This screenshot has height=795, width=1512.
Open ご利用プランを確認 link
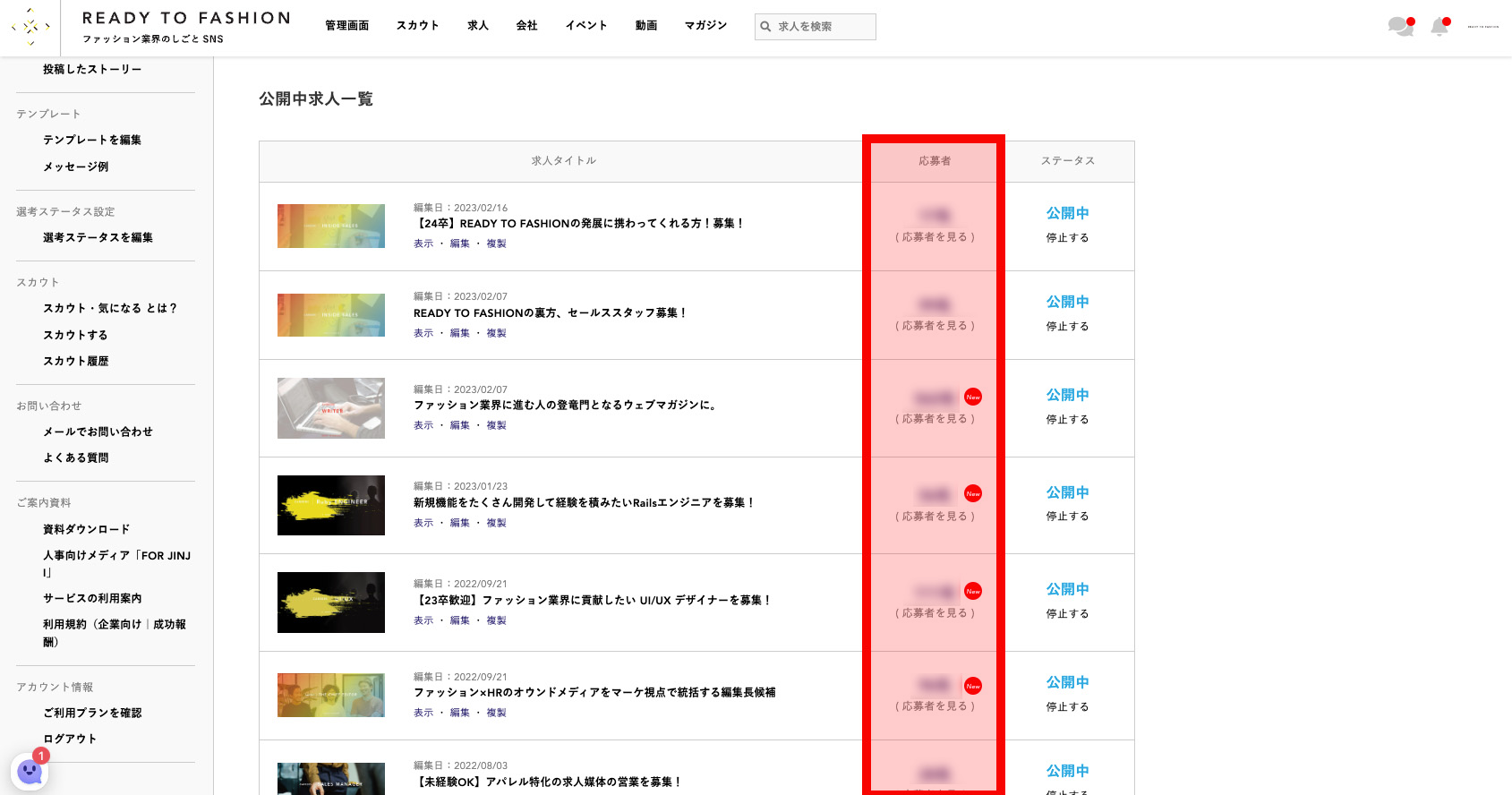(92, 713)
